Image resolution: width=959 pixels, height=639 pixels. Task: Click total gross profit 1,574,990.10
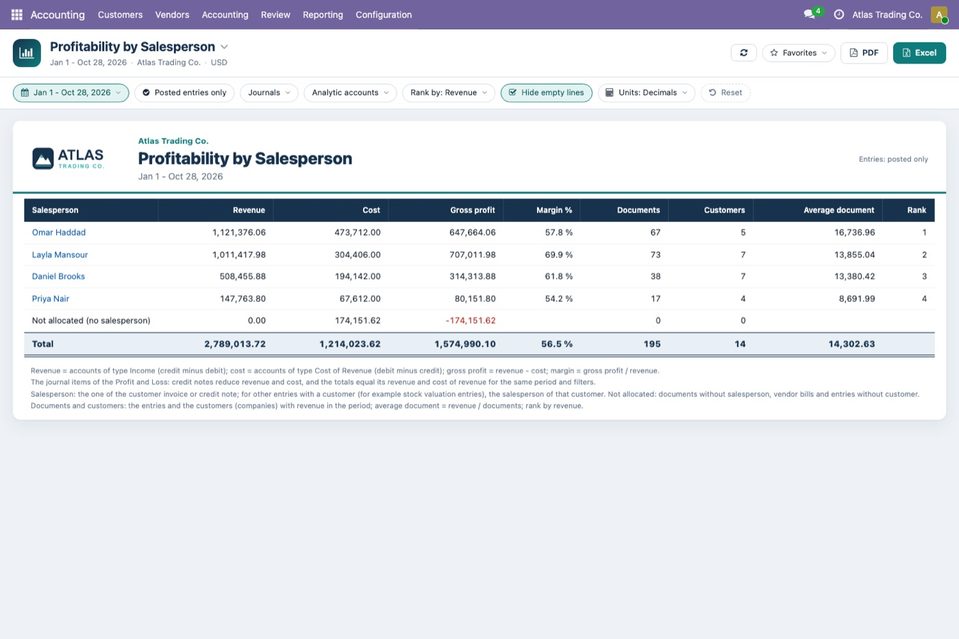click(x=465, y=344)
